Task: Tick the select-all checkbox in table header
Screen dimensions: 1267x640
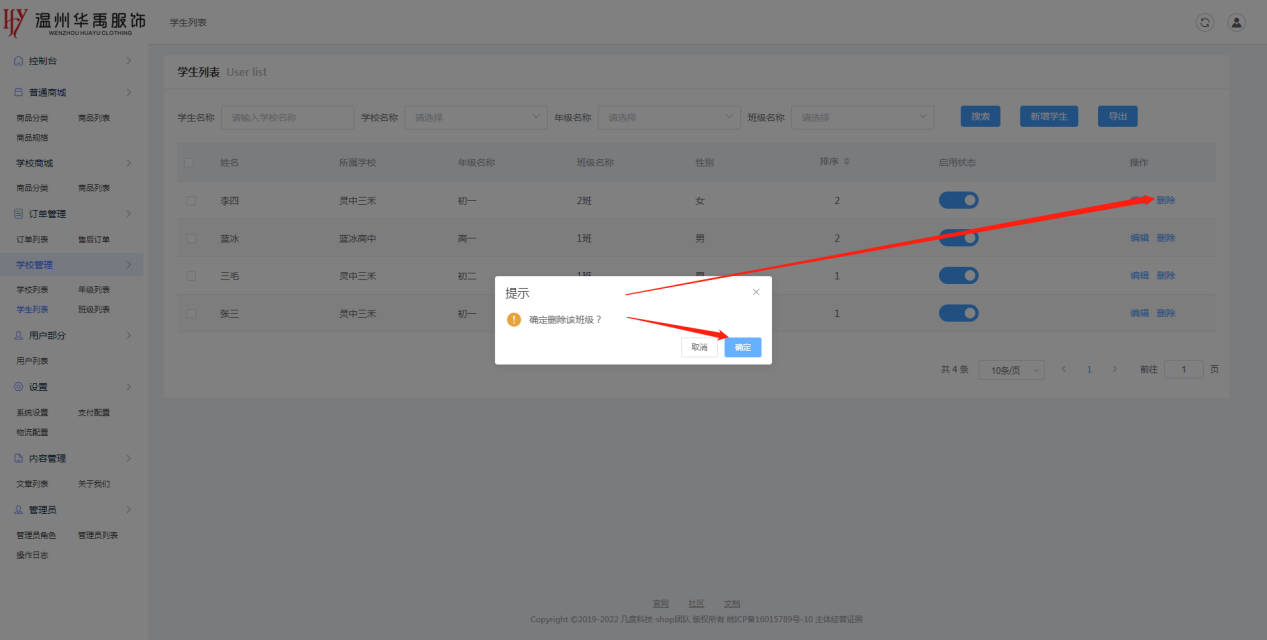Action: point(191,162)
